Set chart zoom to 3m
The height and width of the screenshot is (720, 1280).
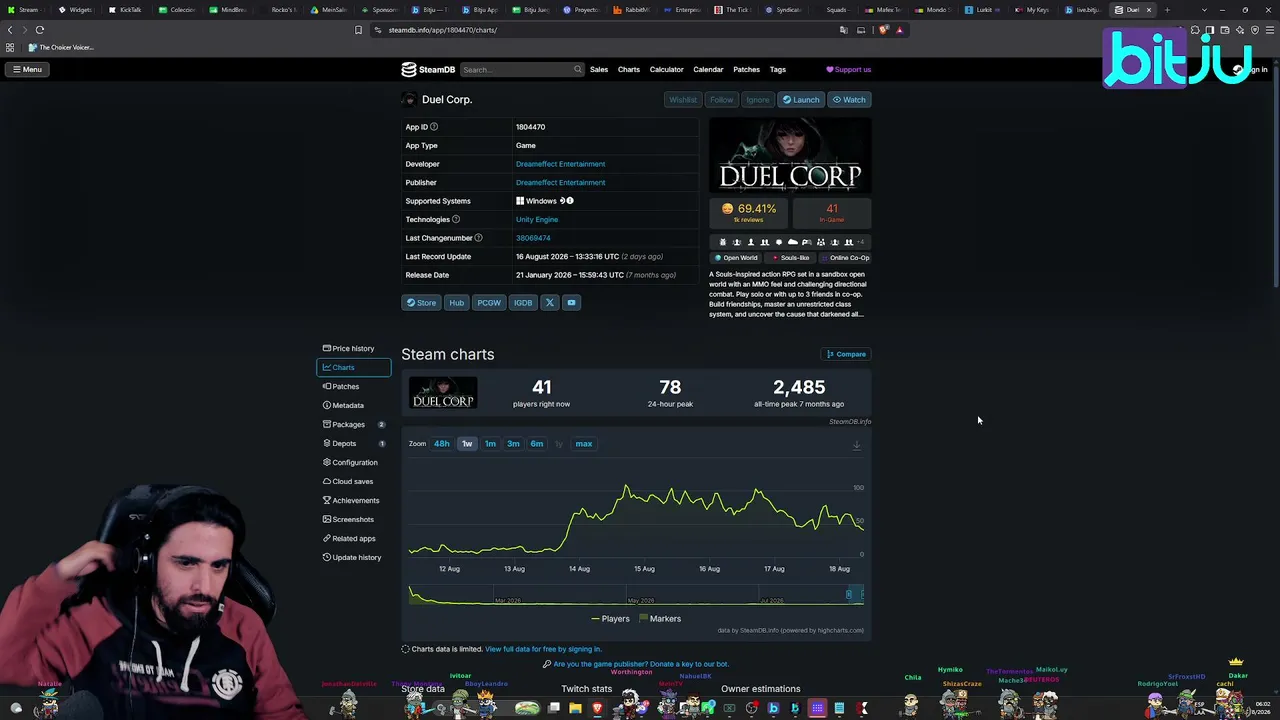pos(513,444)
